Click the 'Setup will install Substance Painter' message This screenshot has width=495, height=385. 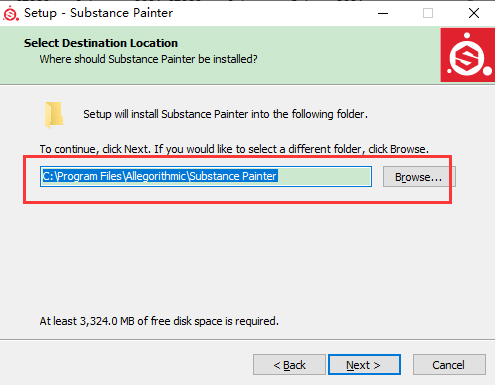point(225,114)
